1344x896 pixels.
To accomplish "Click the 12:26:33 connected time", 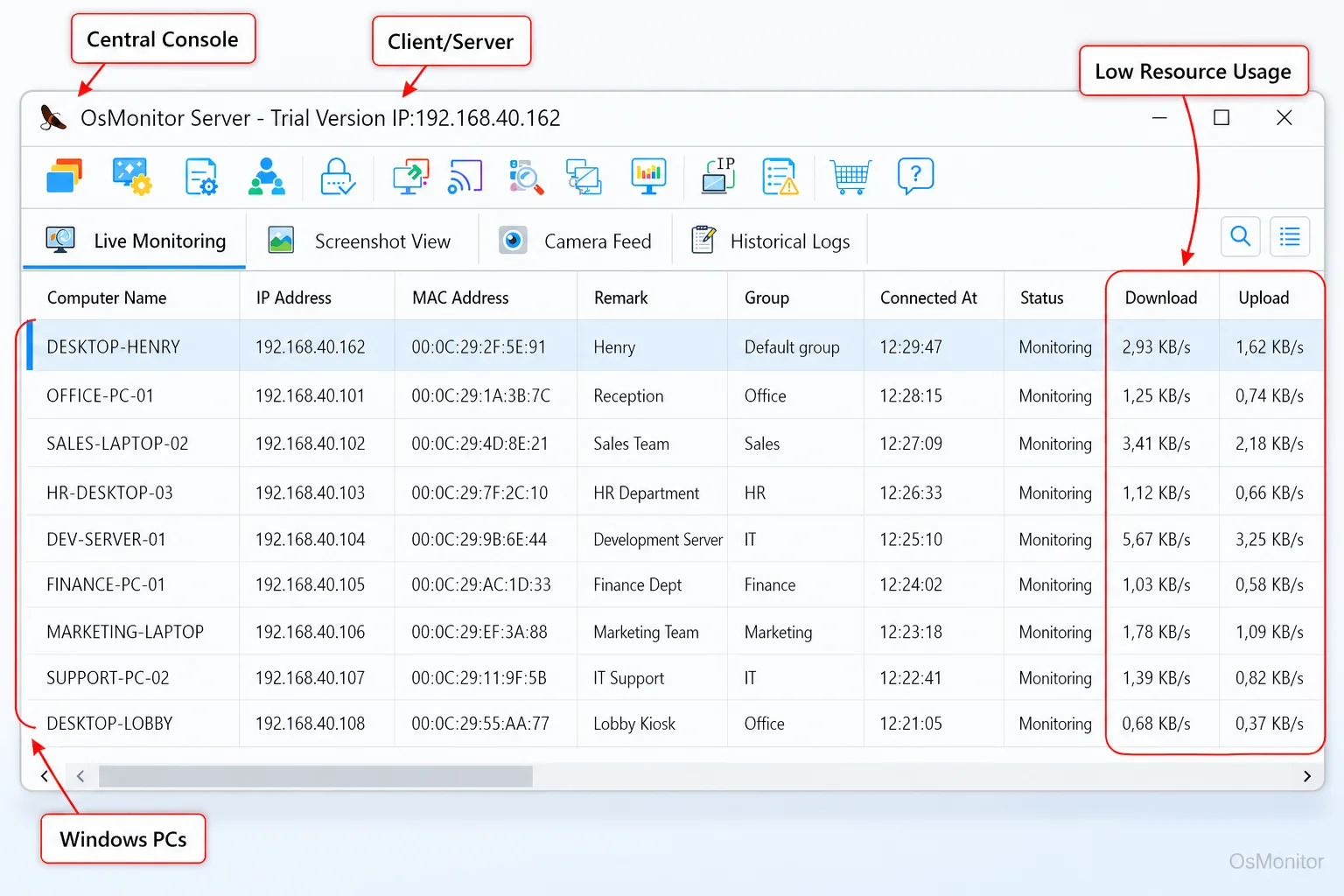I will 911,493.
